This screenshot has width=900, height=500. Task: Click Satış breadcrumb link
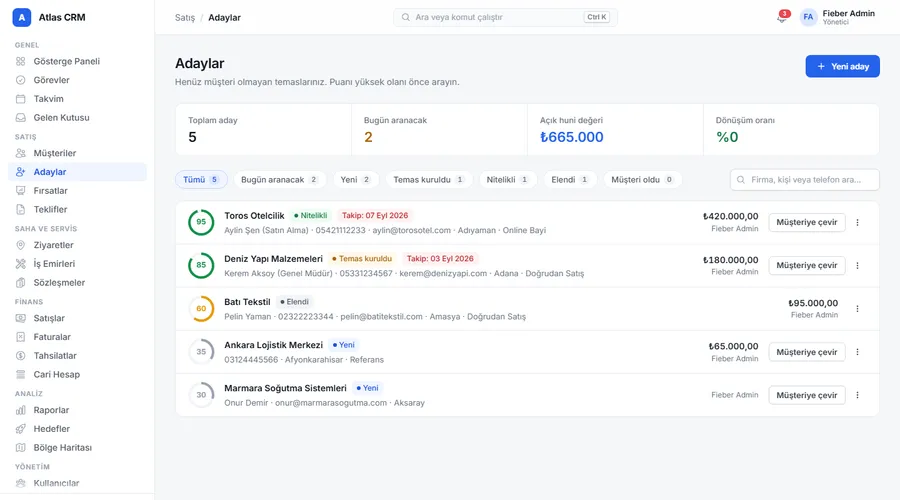[x=185, y=18]
